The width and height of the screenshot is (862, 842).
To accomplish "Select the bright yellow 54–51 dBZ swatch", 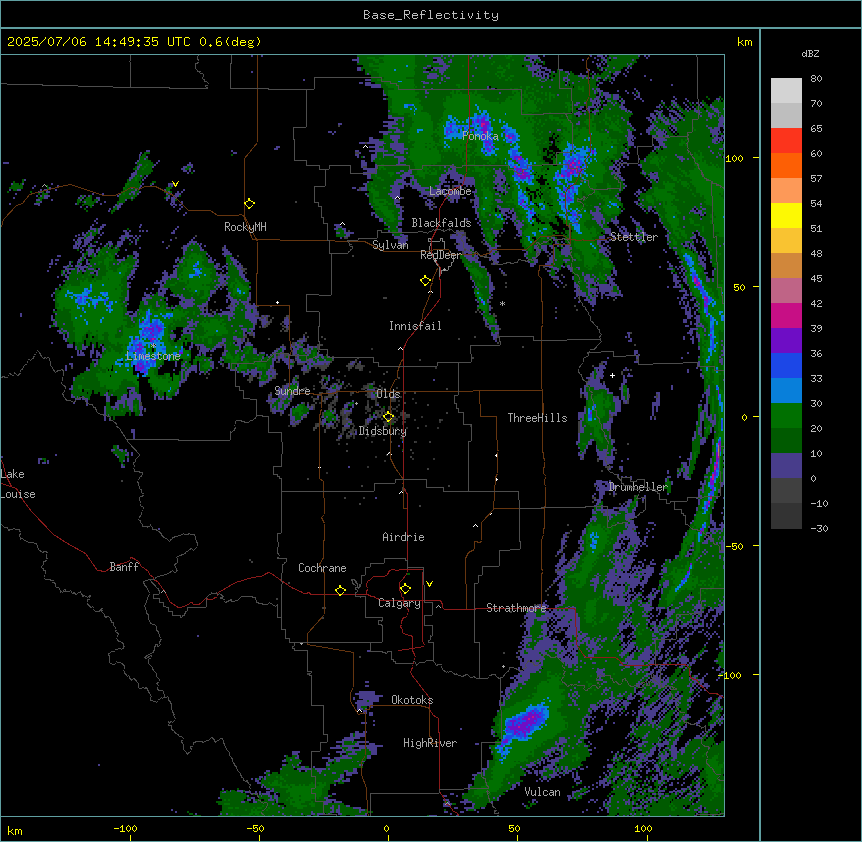I will coord(786,215).
